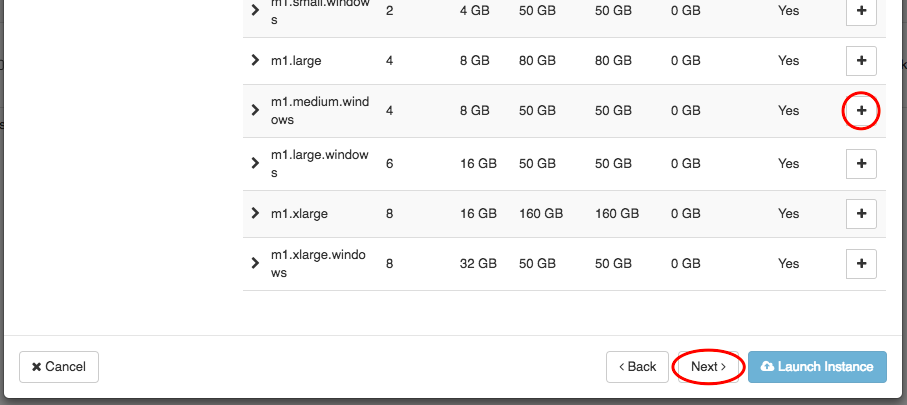Click the 32 GB RAM cell

tap(478, 264)
